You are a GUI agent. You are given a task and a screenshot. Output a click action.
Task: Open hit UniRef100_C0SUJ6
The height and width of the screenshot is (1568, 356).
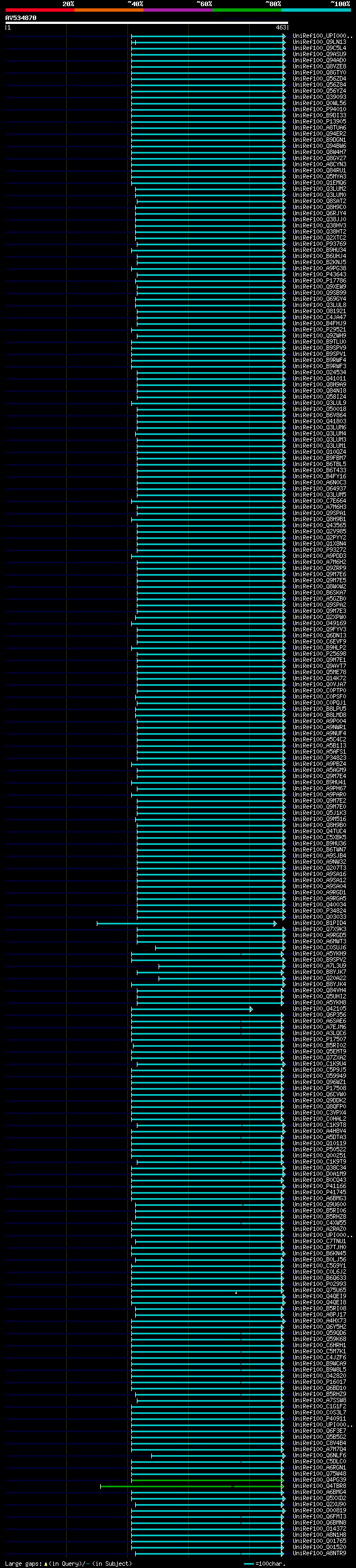pyautogui.click(x=319, y=948)
